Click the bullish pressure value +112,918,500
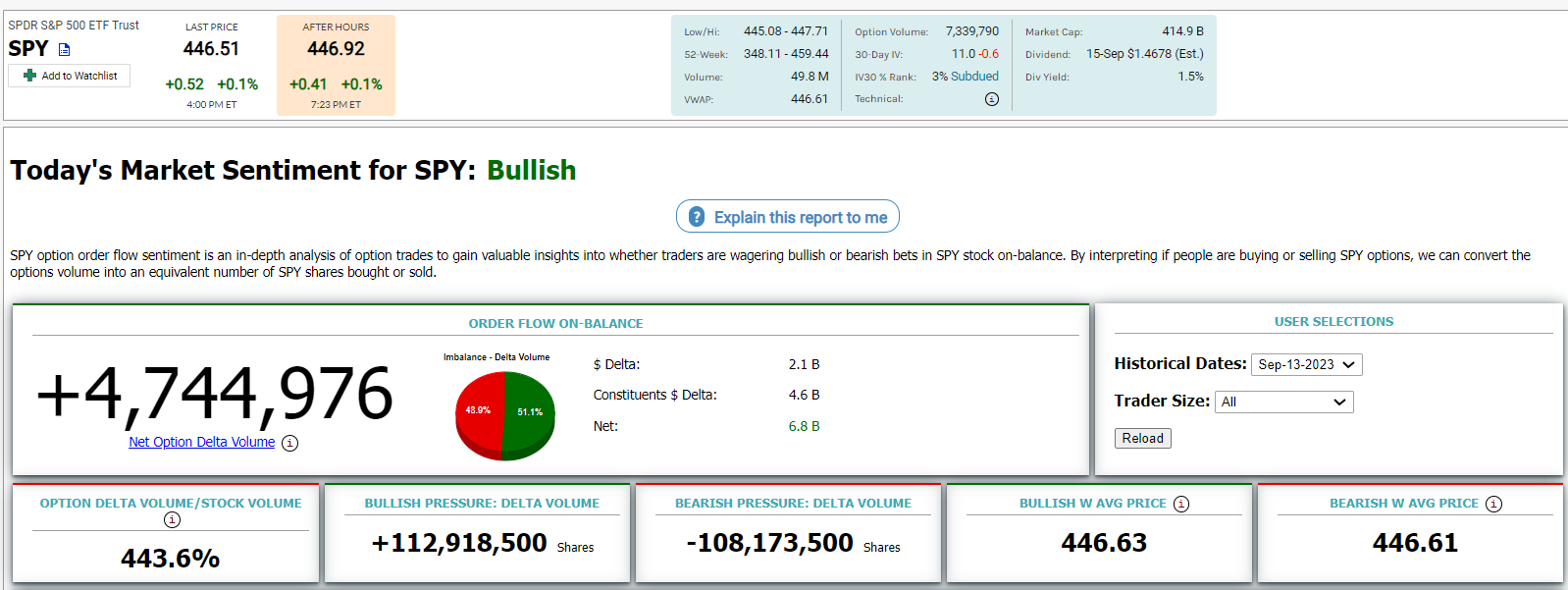Screen dimensions: 1568x590 pyautogui.click(x=459, y=543)
